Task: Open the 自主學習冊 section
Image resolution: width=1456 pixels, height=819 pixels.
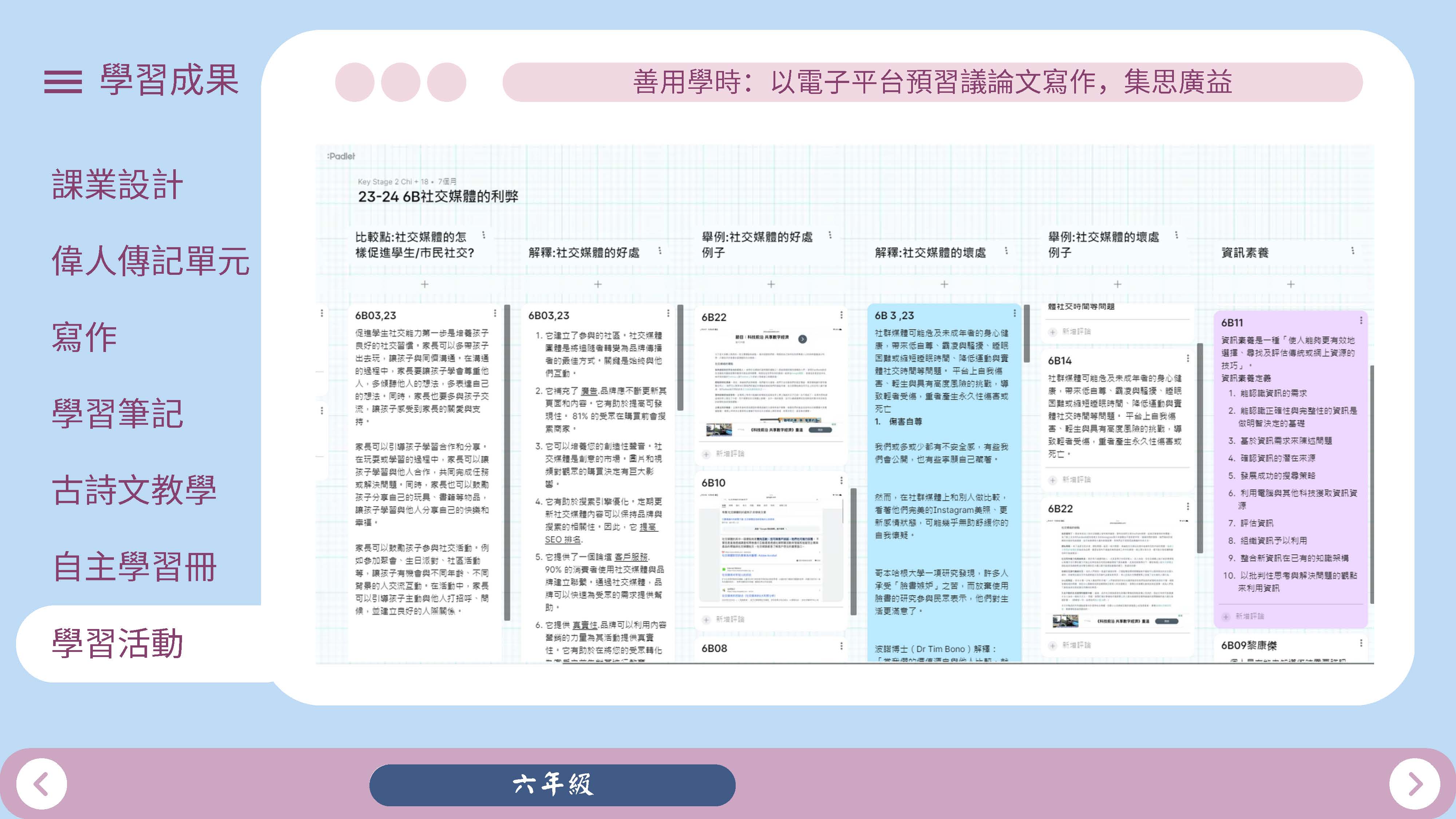Action: [135, 566]
